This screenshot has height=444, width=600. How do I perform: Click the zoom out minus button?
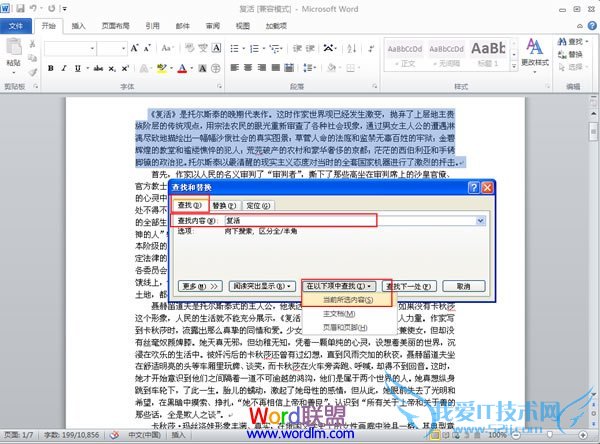click(x=516, y=435)
